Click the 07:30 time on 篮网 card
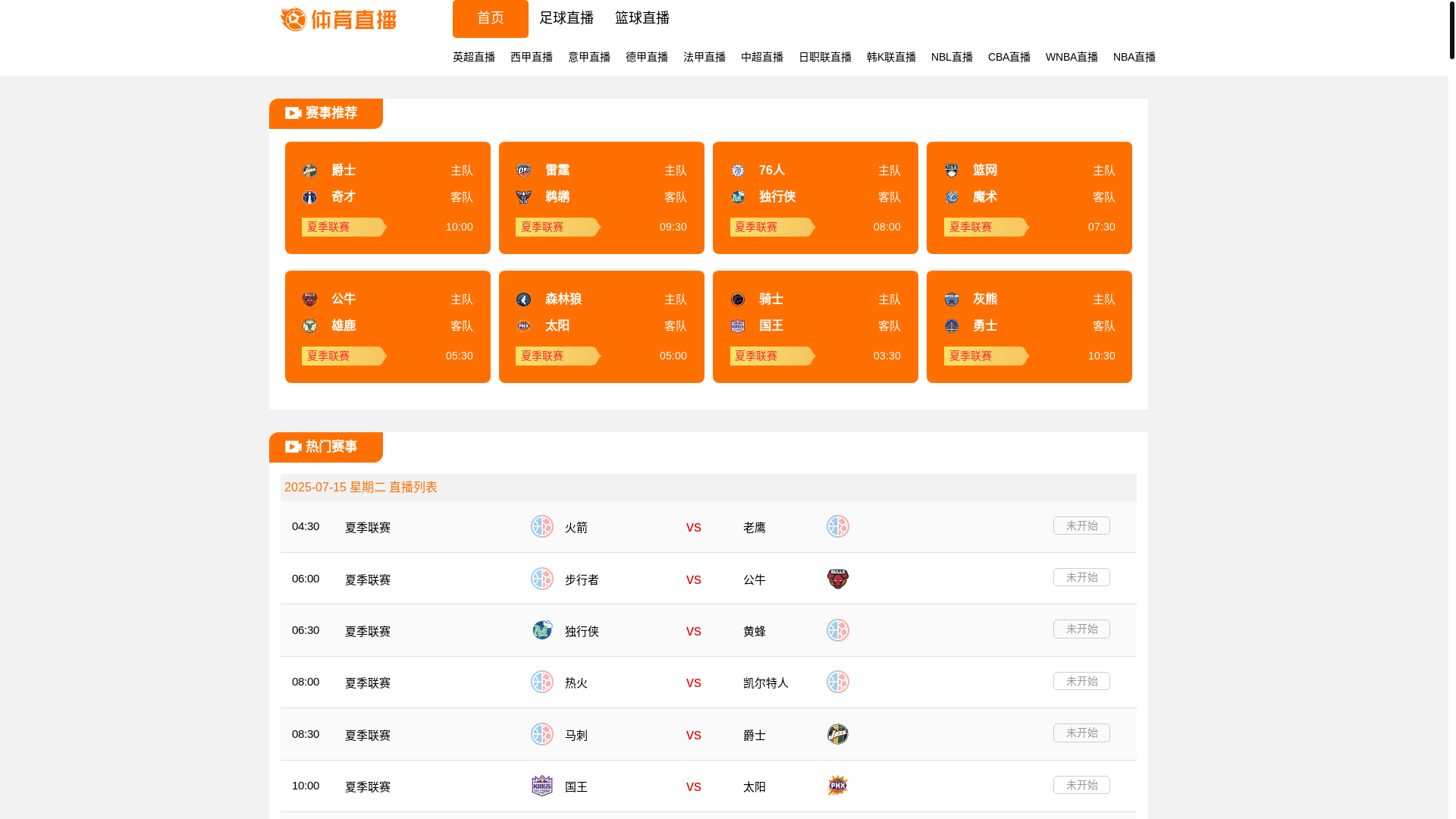The width and height of the screenshot is (1456, 819). coord(1101,227)
